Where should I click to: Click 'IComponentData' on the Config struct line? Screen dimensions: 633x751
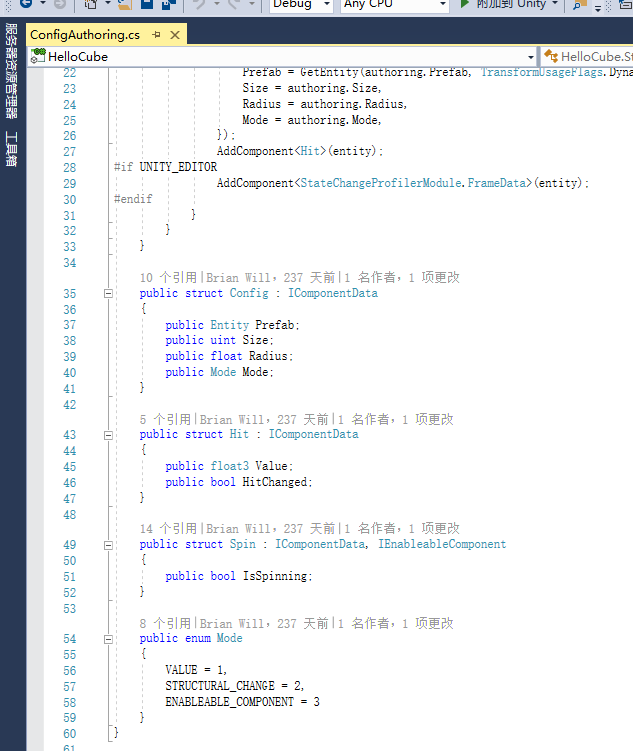[x=333, y=293]
